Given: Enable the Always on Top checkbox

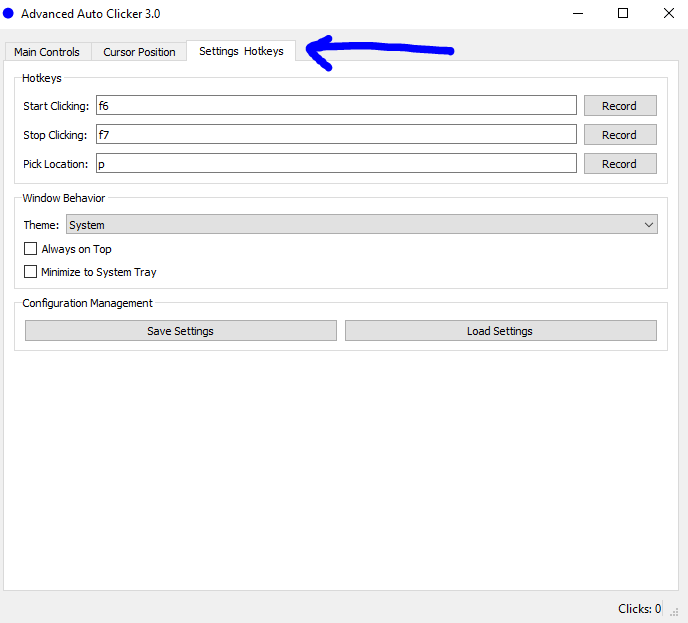Looking at the screenshot, I should (x=30, y=249).
